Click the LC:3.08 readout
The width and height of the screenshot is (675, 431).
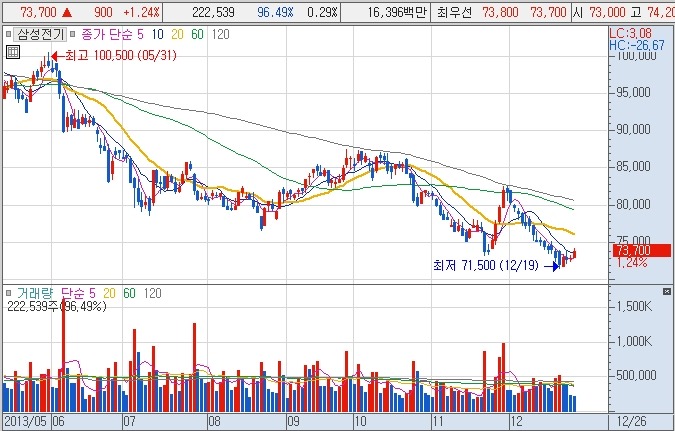(x=630, y=33)
